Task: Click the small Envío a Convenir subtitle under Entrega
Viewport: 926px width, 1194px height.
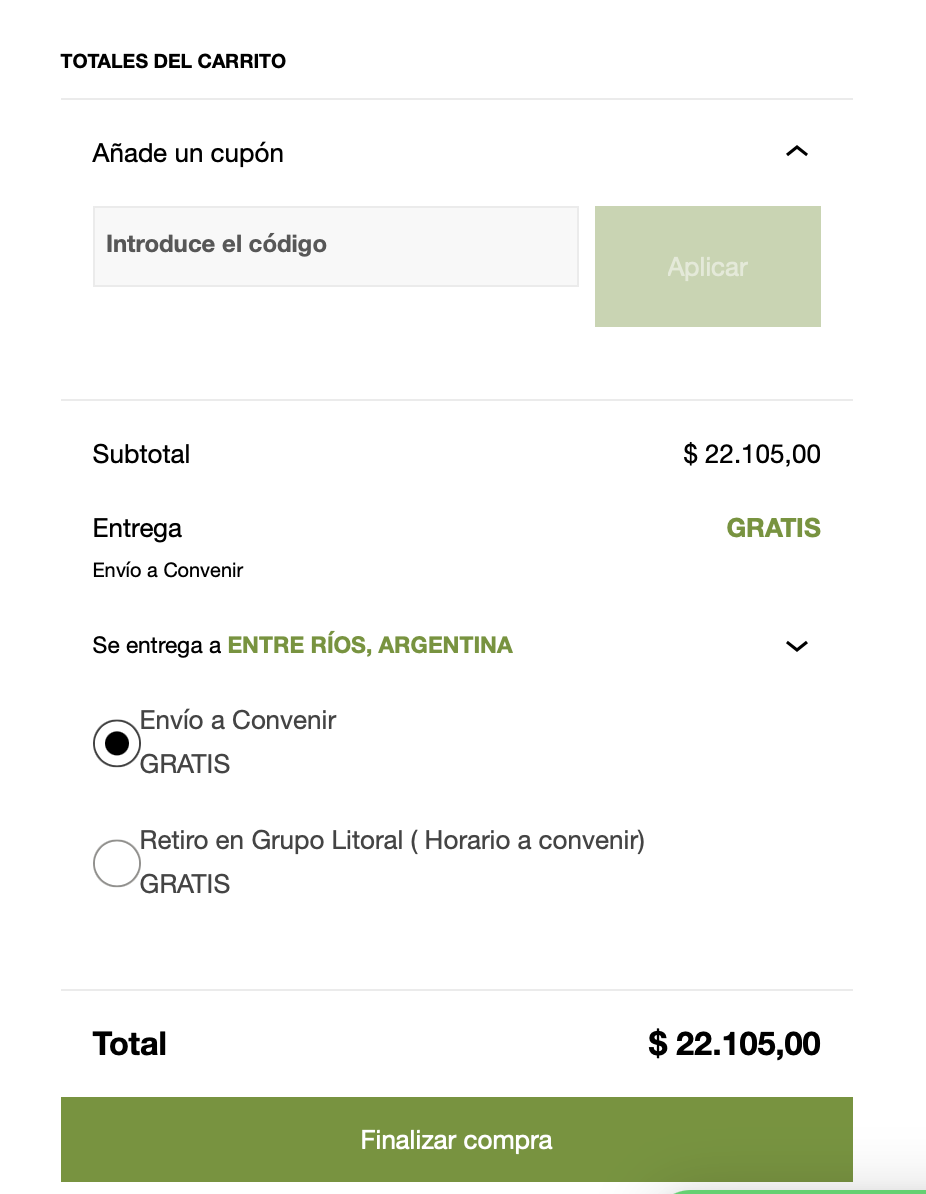Action: coord(168,570)
